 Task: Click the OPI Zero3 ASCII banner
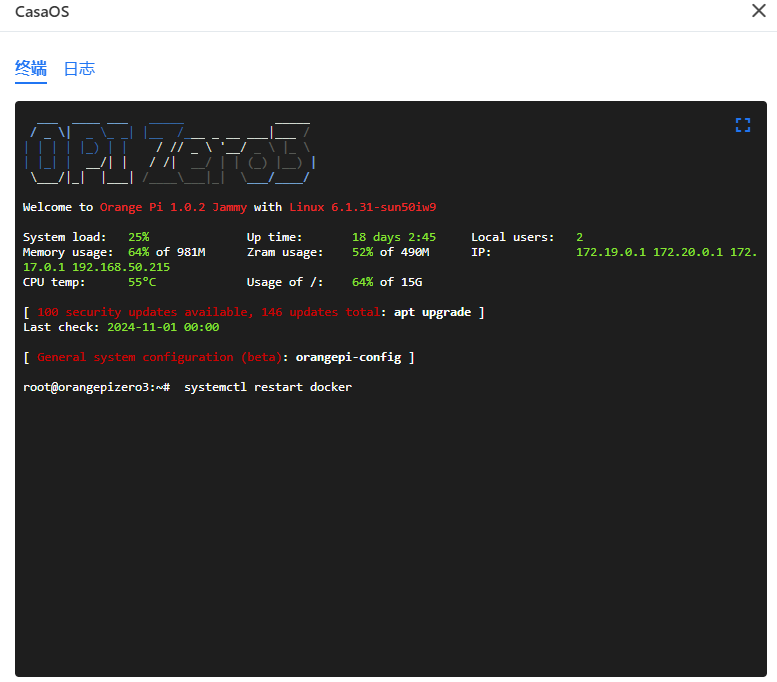click(170, 153)
